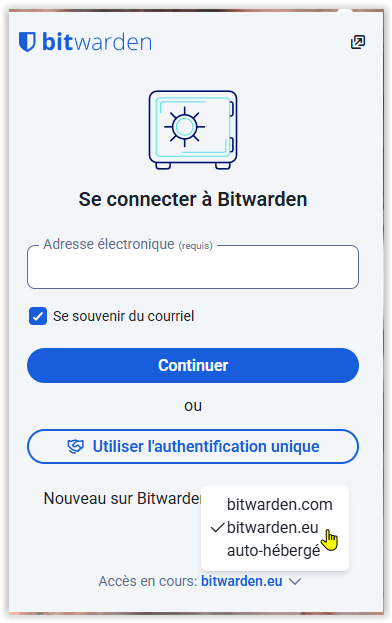Open the Accès en cours server selector

pyautogui.click(x=199, y=581)
